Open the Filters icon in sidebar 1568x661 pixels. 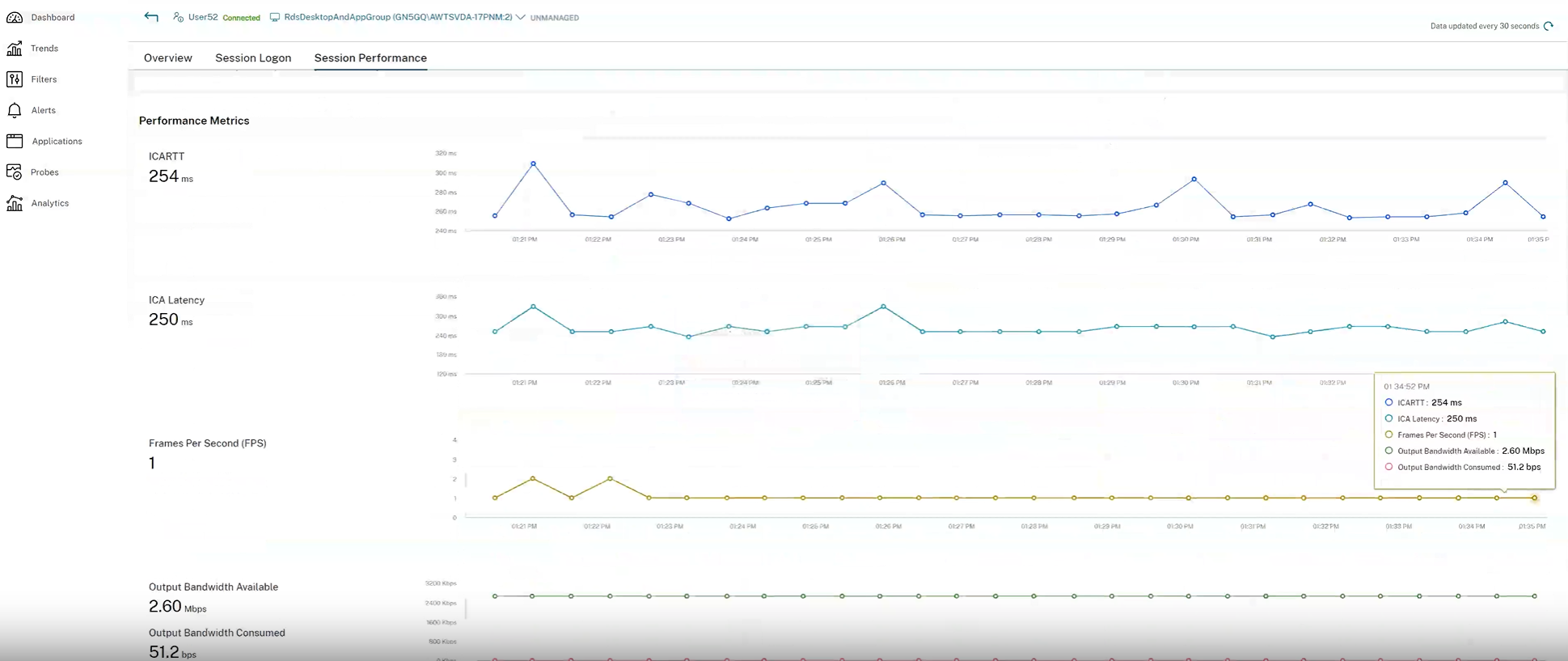point(15,79)
